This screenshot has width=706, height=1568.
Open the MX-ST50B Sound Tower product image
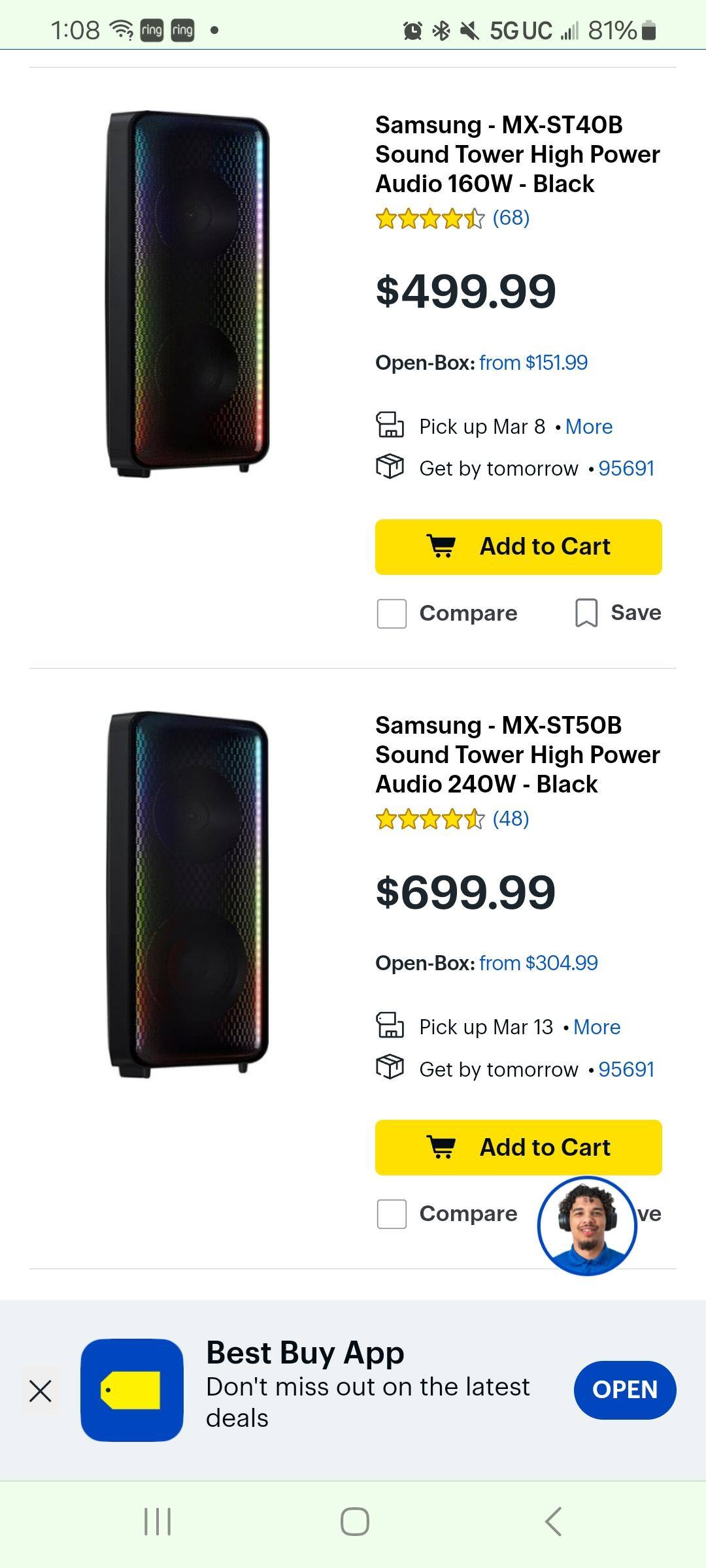[x=188, y=895]
